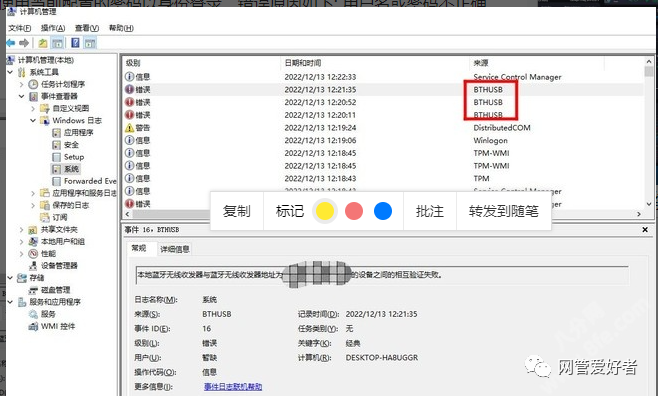Close the event detail pane
Screen dimensions: 658x396
[x=645, y=229]
